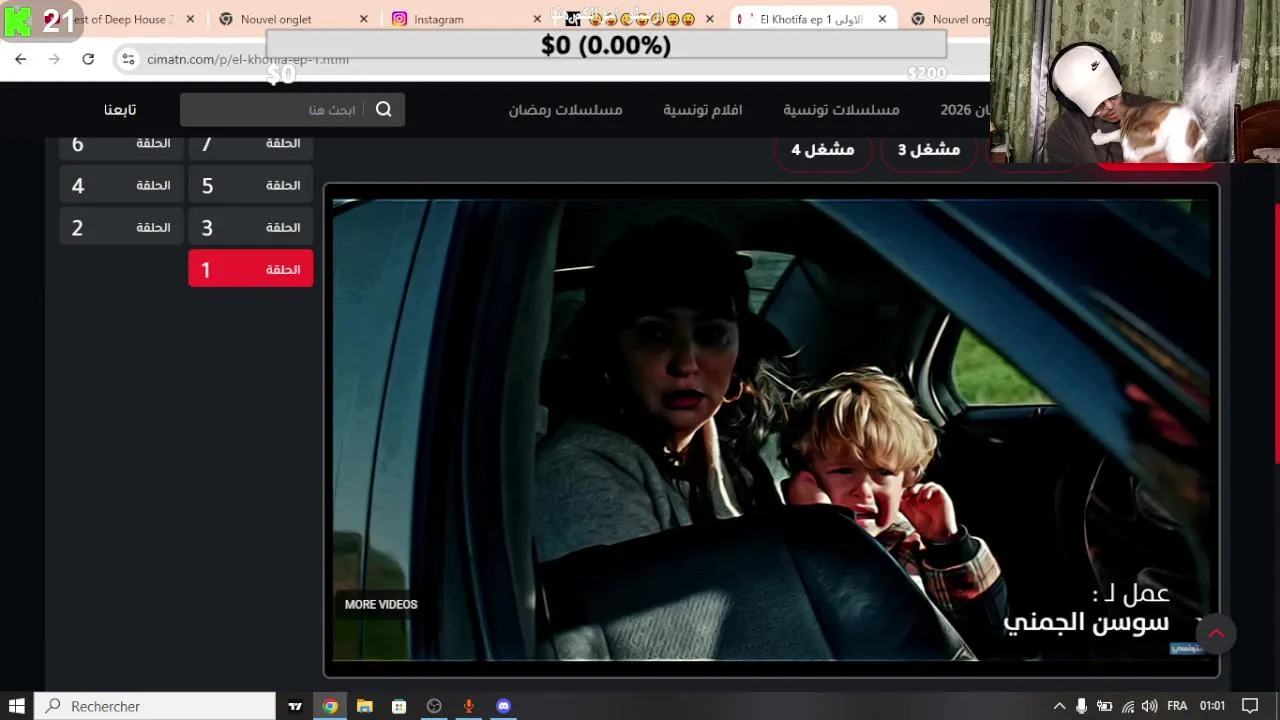Click the battery status tray icon
Viewport: 1280px width, 720px height.
point(1105,706)
